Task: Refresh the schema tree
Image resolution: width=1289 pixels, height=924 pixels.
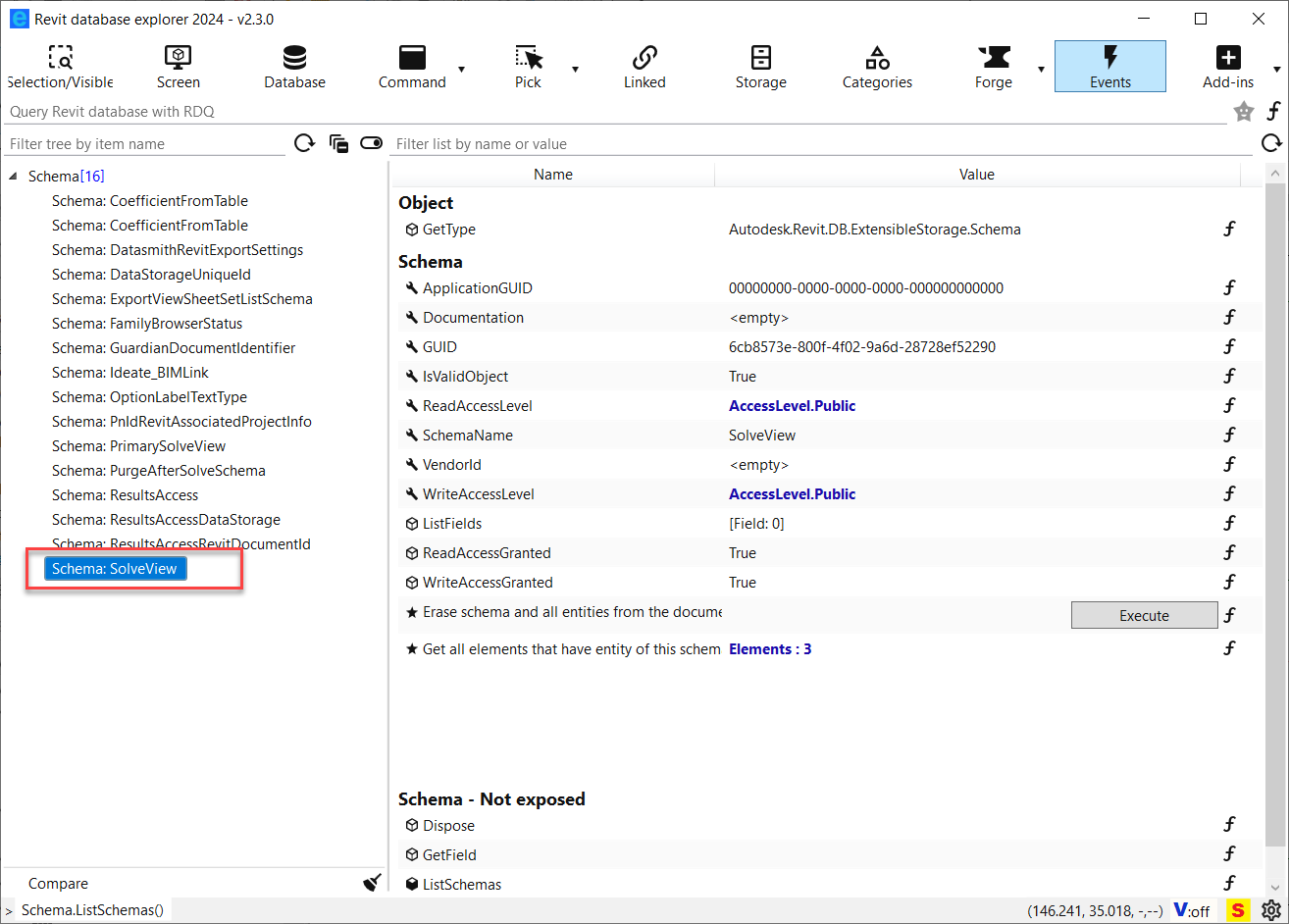Action: point(304,142)
